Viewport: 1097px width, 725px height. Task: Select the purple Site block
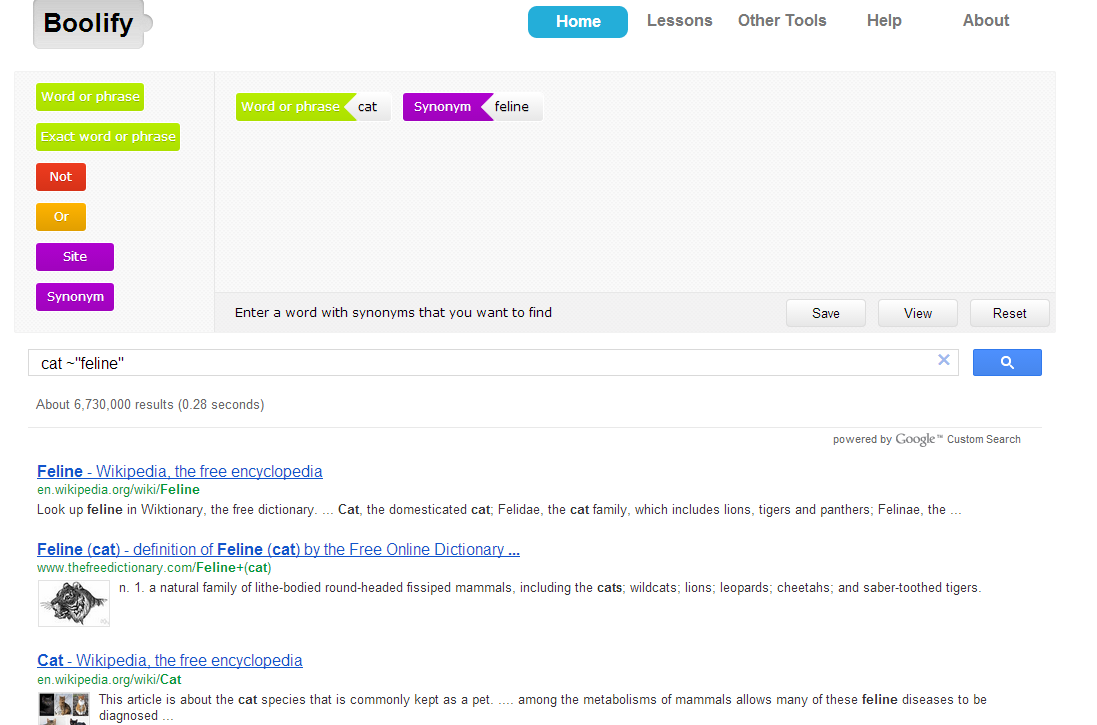pyautogui.click(x=75, y=256)
